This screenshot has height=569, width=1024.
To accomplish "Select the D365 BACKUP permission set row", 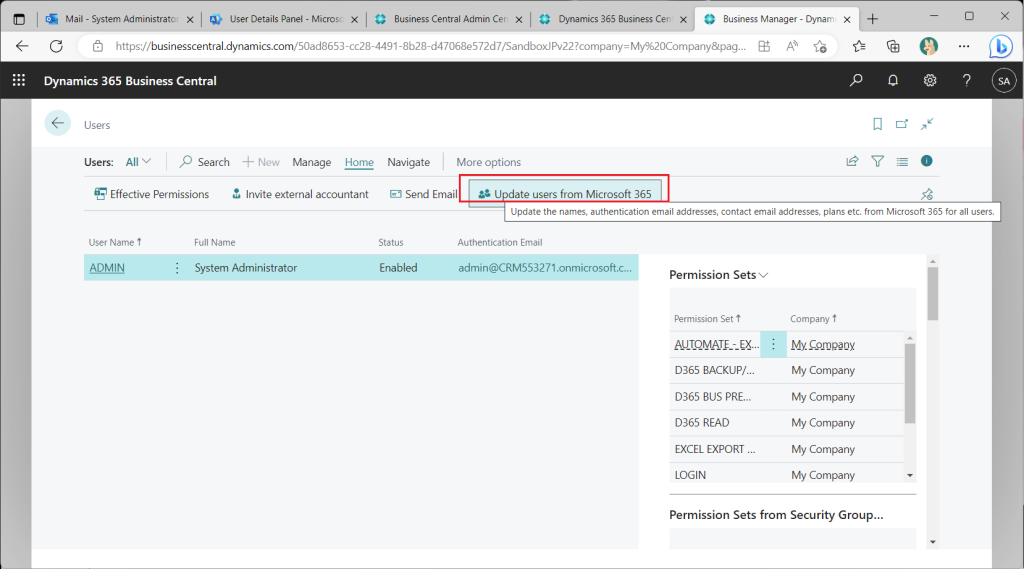I will coord(786,370).
